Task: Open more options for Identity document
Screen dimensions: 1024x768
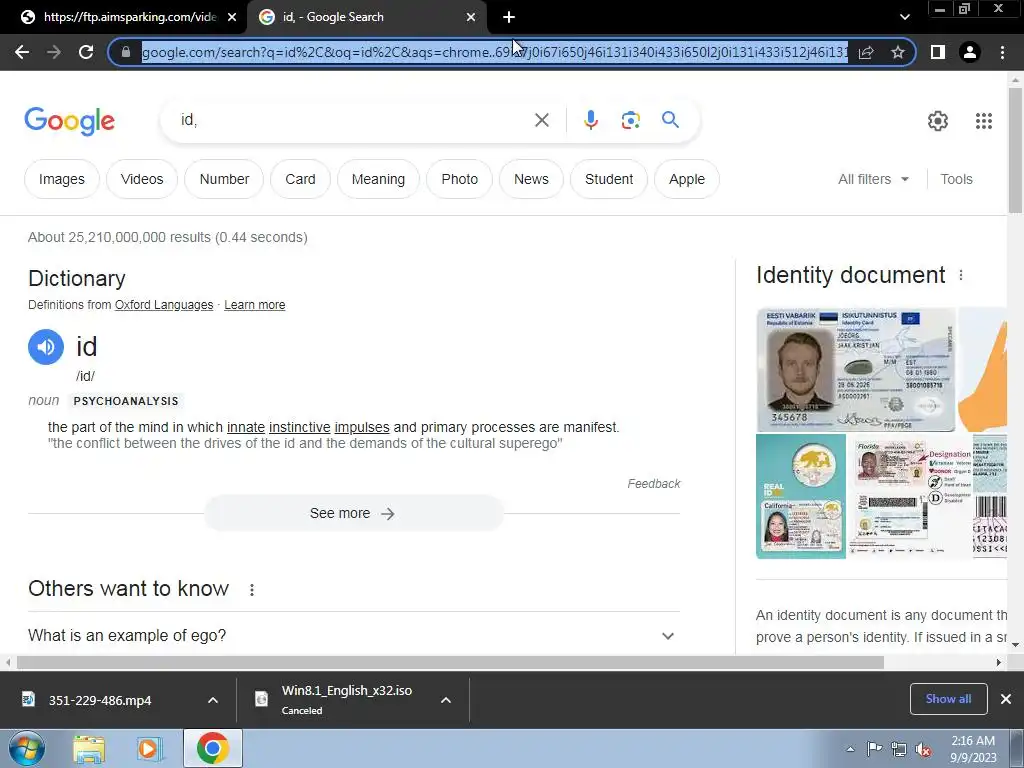Action: coord(961,276)
